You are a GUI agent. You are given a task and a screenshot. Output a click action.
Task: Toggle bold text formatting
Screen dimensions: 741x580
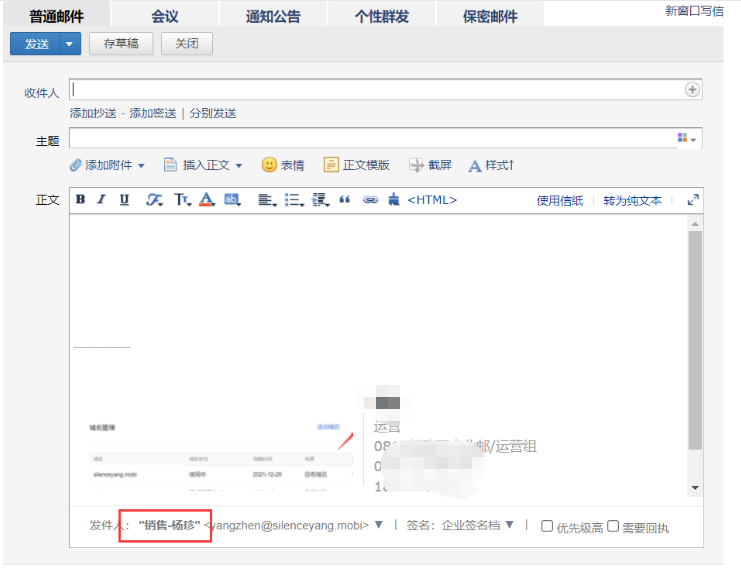point(80,200)
